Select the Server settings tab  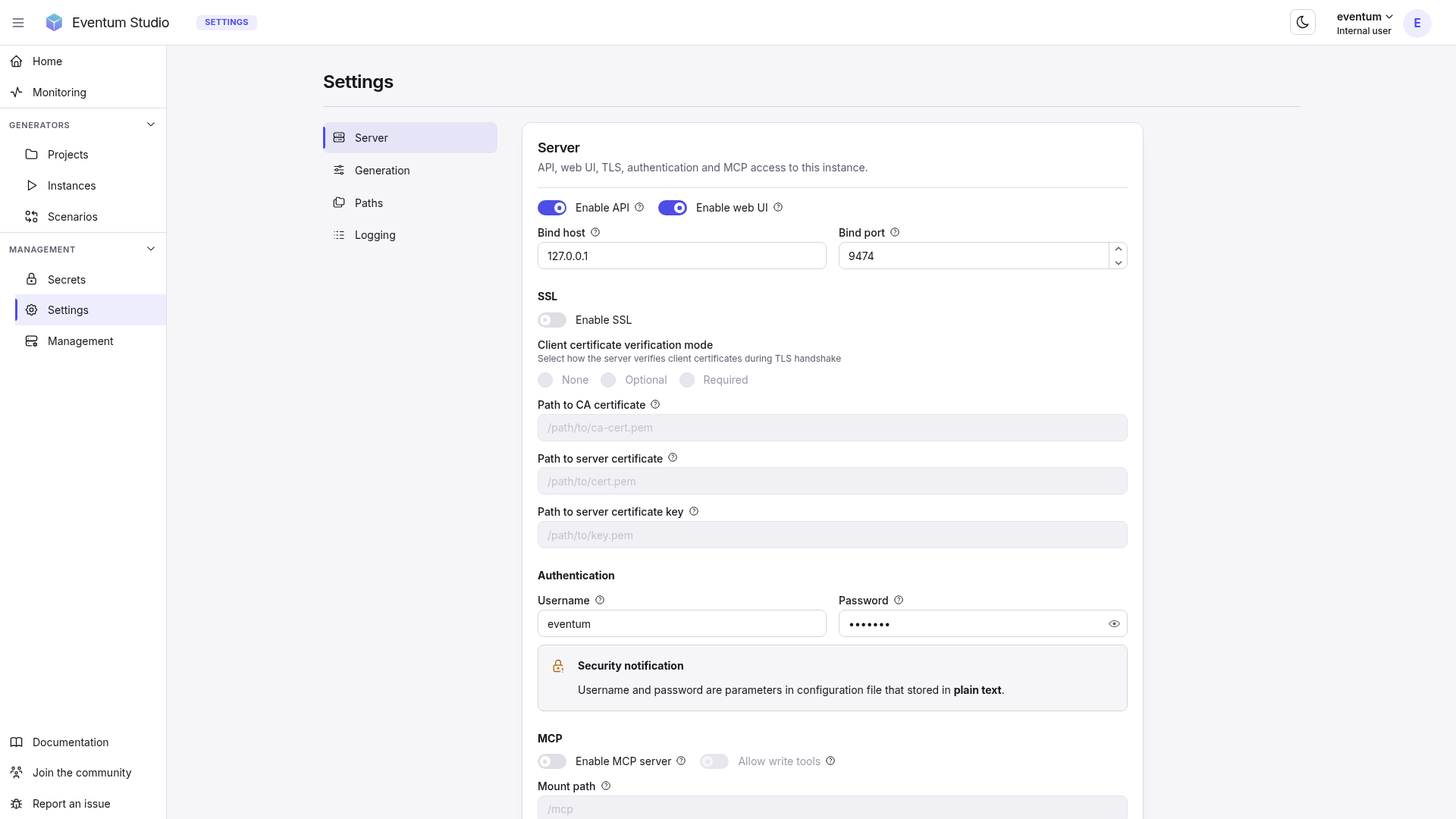click(x=410, y=138)
